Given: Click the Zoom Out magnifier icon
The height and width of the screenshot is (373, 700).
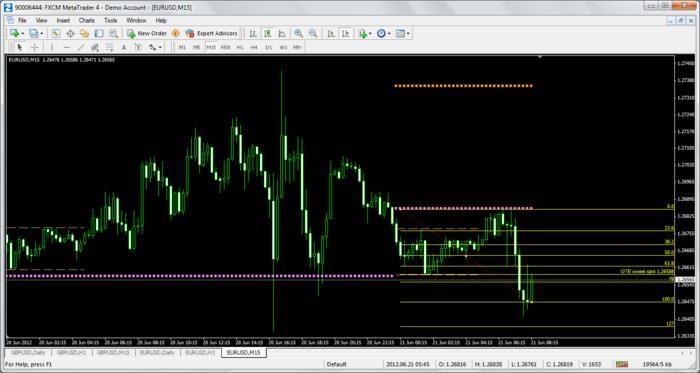Looking at the screenshot, I should (313, 33).
